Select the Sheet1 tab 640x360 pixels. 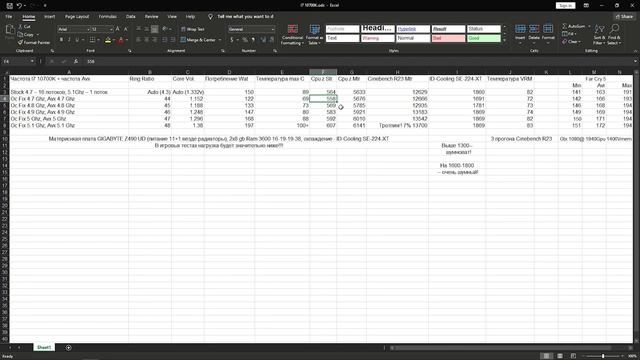(x=44, y=348)
